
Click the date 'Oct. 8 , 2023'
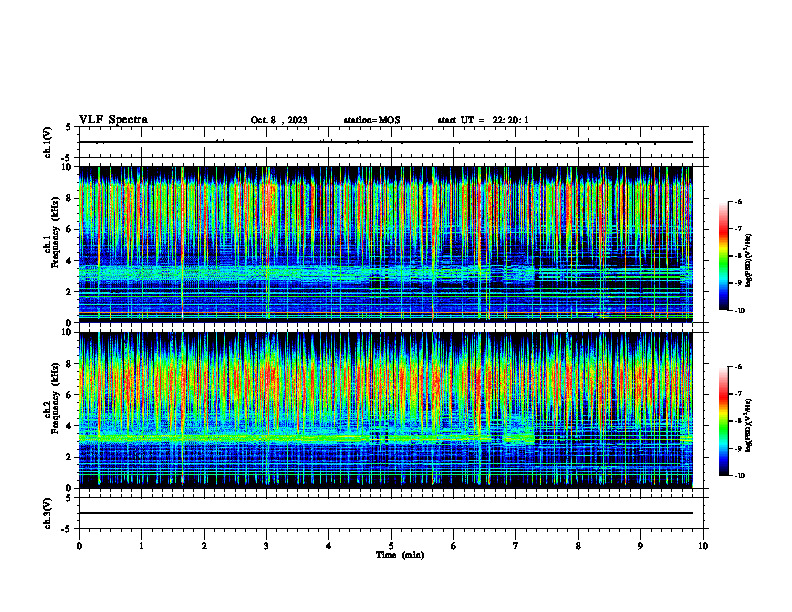(279, 120)
